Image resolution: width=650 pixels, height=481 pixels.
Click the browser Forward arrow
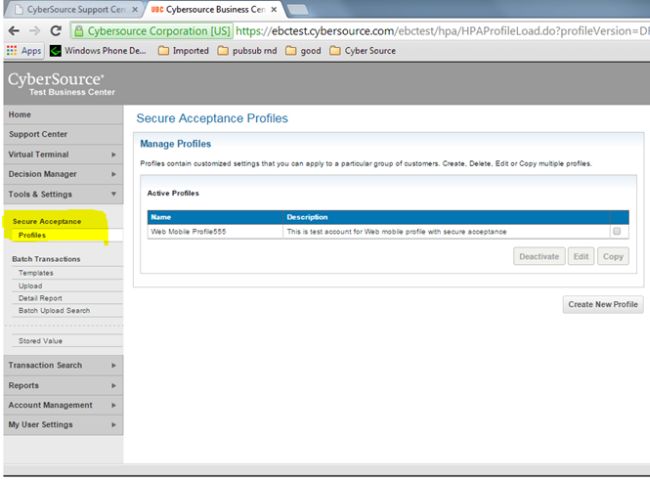point(34,31)
